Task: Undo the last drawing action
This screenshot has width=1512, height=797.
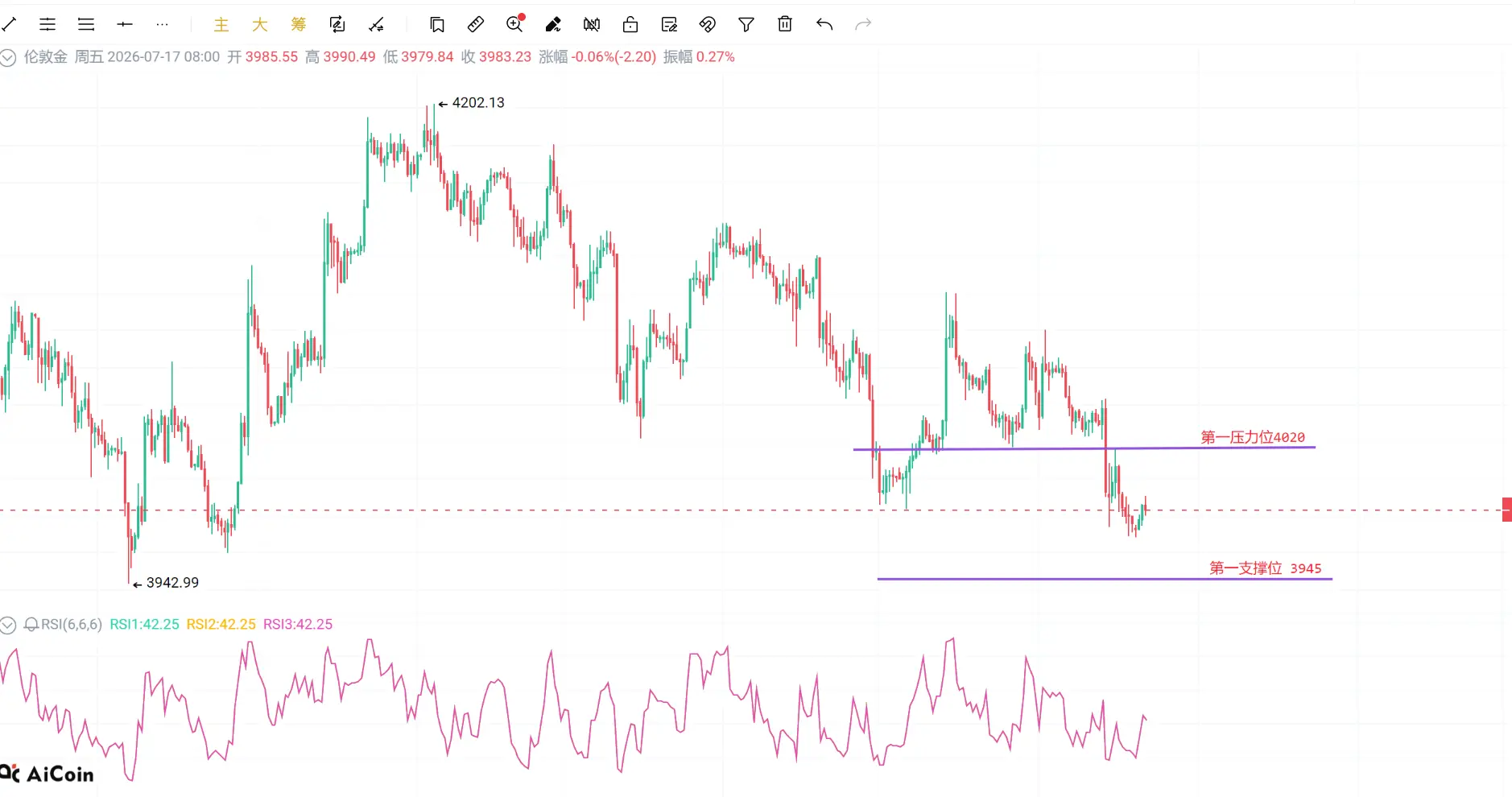Action: (x=824, y=25)
